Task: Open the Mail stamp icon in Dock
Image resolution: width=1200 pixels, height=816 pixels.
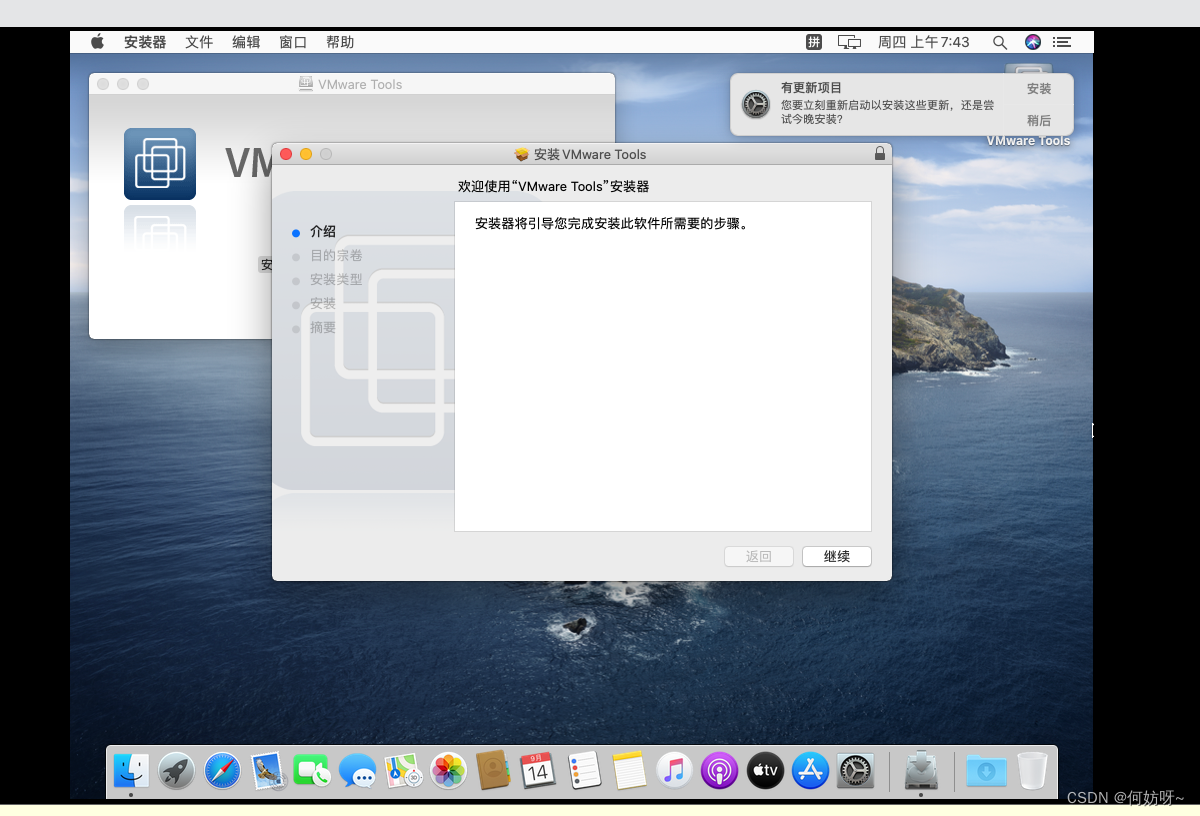Action: click(x=268, y=771)
